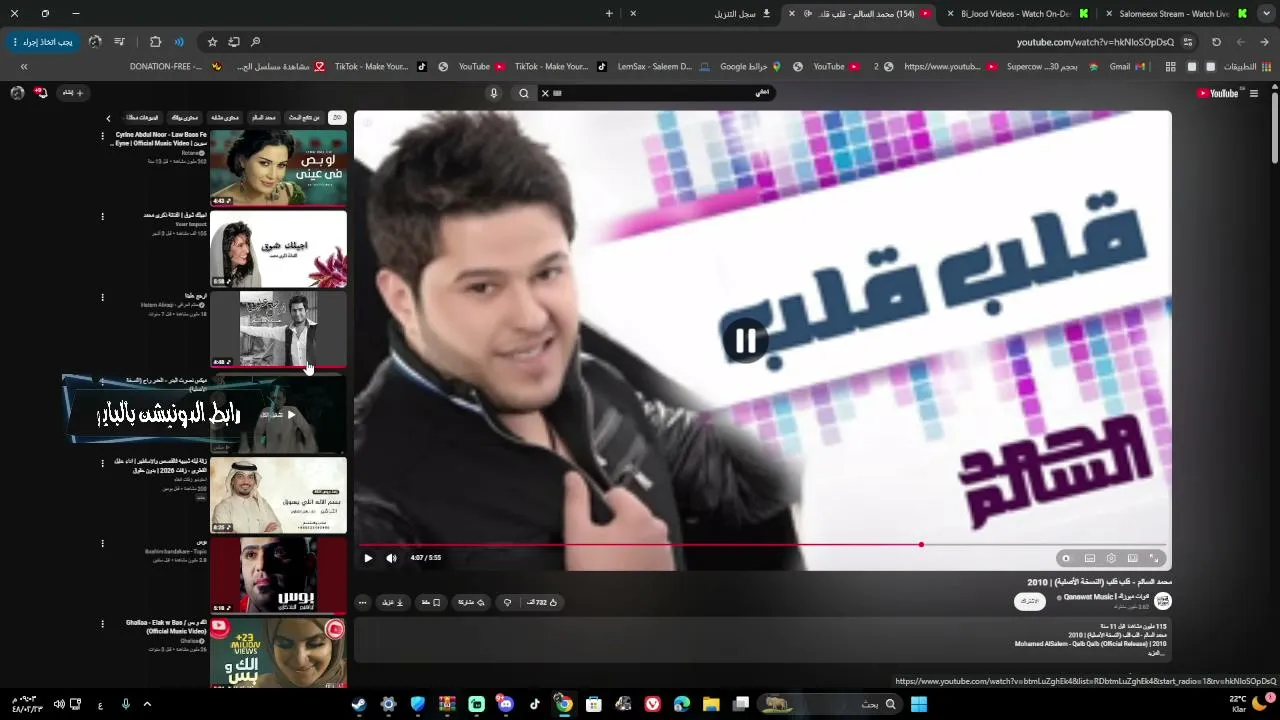1280x720 pixels.
Task: Open options menu for Ibrahim Dashti video
Action: click(x=102, y=544)
